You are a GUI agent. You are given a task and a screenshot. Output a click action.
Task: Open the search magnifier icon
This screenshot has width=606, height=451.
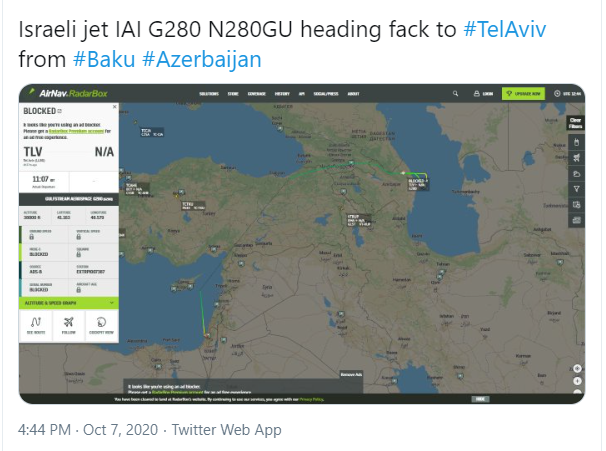coord(455,94)
